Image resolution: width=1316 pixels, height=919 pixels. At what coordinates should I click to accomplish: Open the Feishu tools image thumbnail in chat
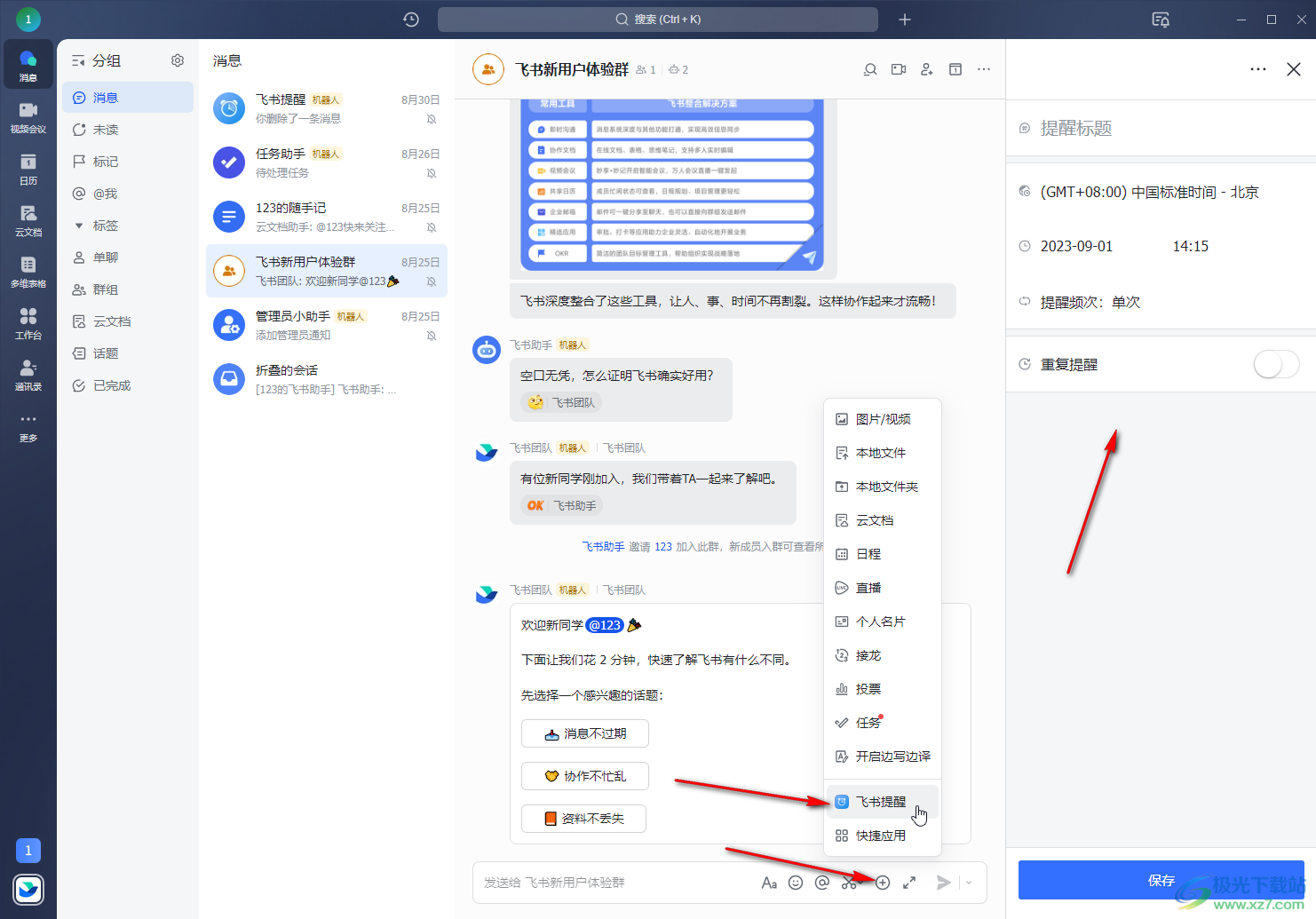point(672,184)
